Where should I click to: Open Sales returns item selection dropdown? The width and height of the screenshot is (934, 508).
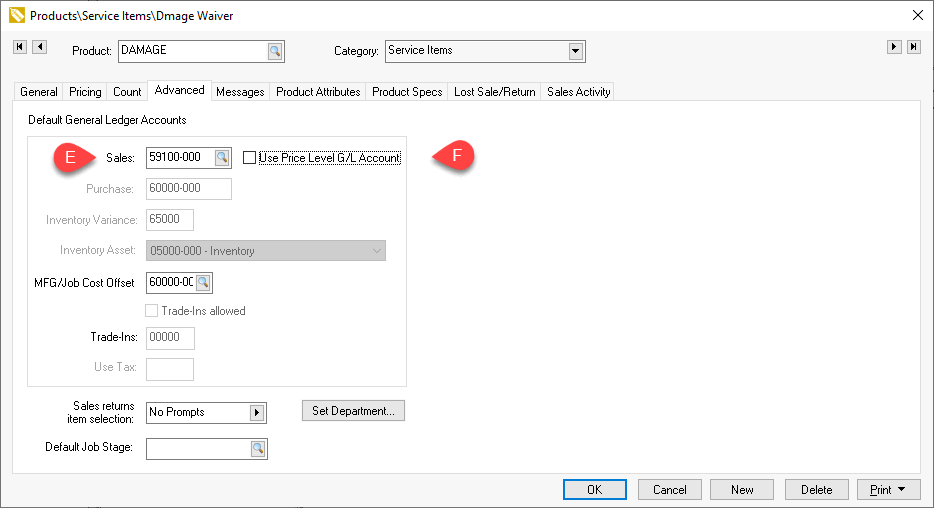click(256, 412)
